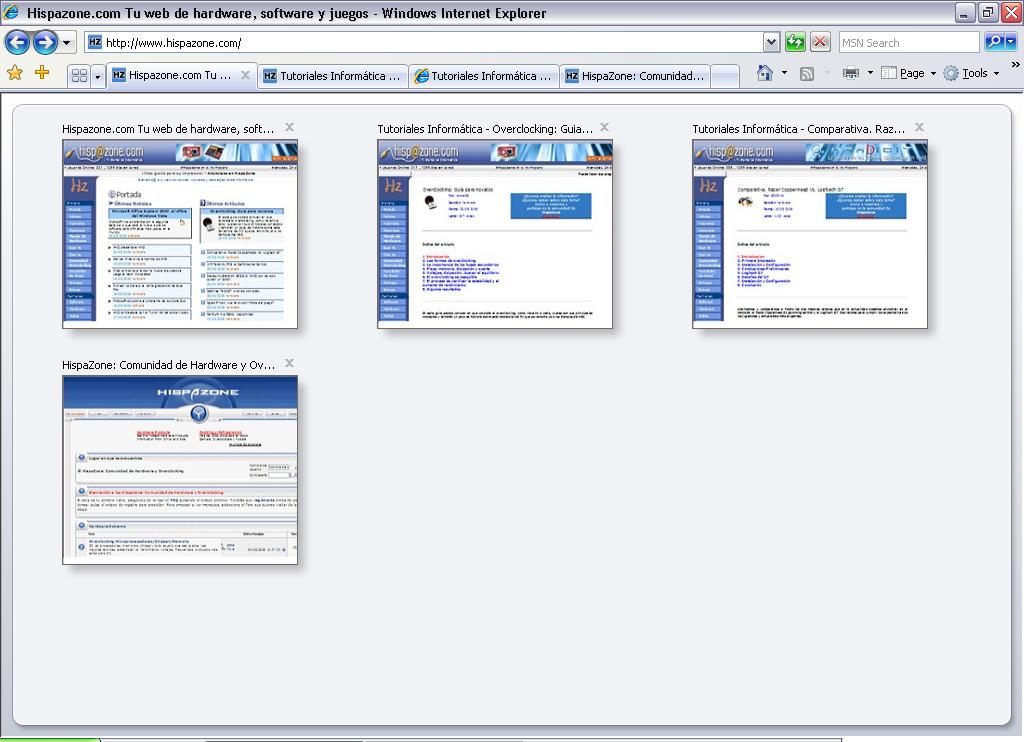Click the Forward navigation arrow
The height and width of the screenshot is (742, 1024).
coord(44,42)
